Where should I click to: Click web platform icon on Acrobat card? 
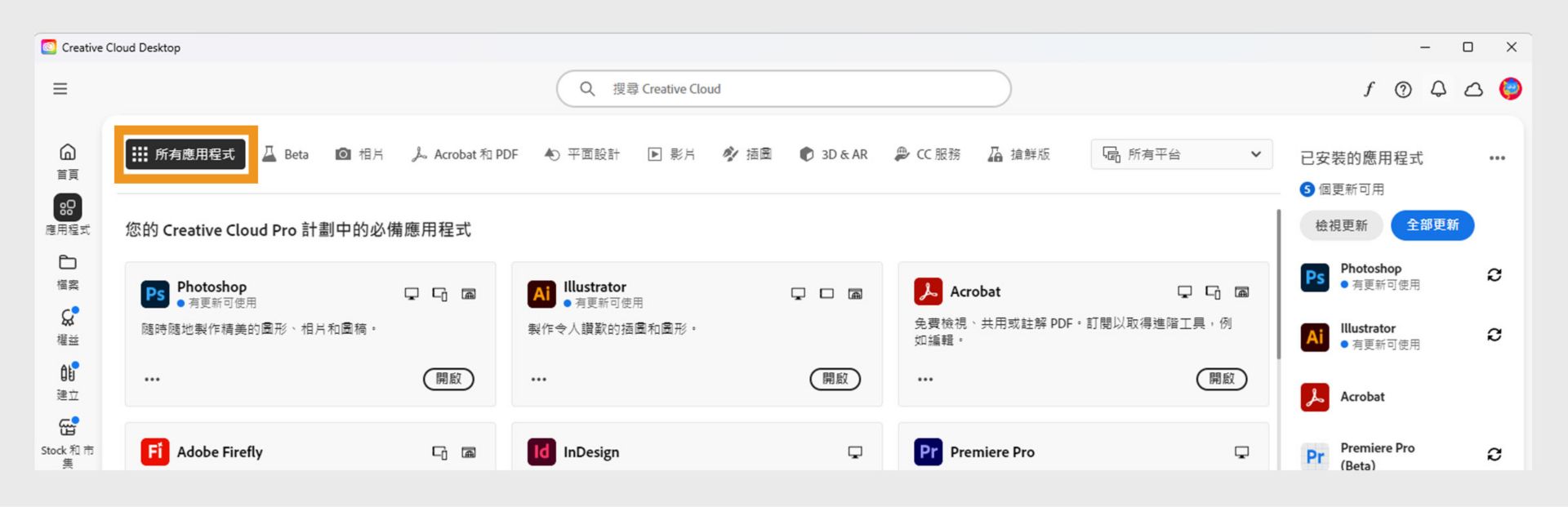pos(1241,291)
